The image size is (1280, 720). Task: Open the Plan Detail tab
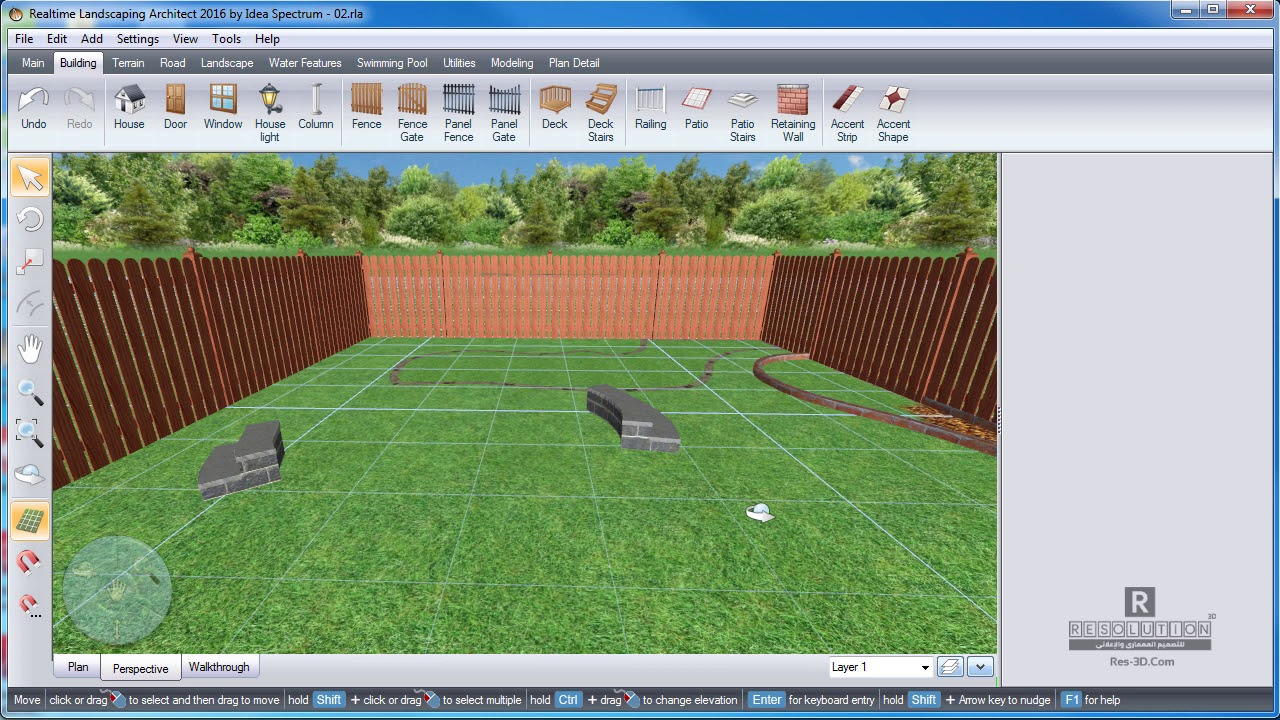(574, 63)
